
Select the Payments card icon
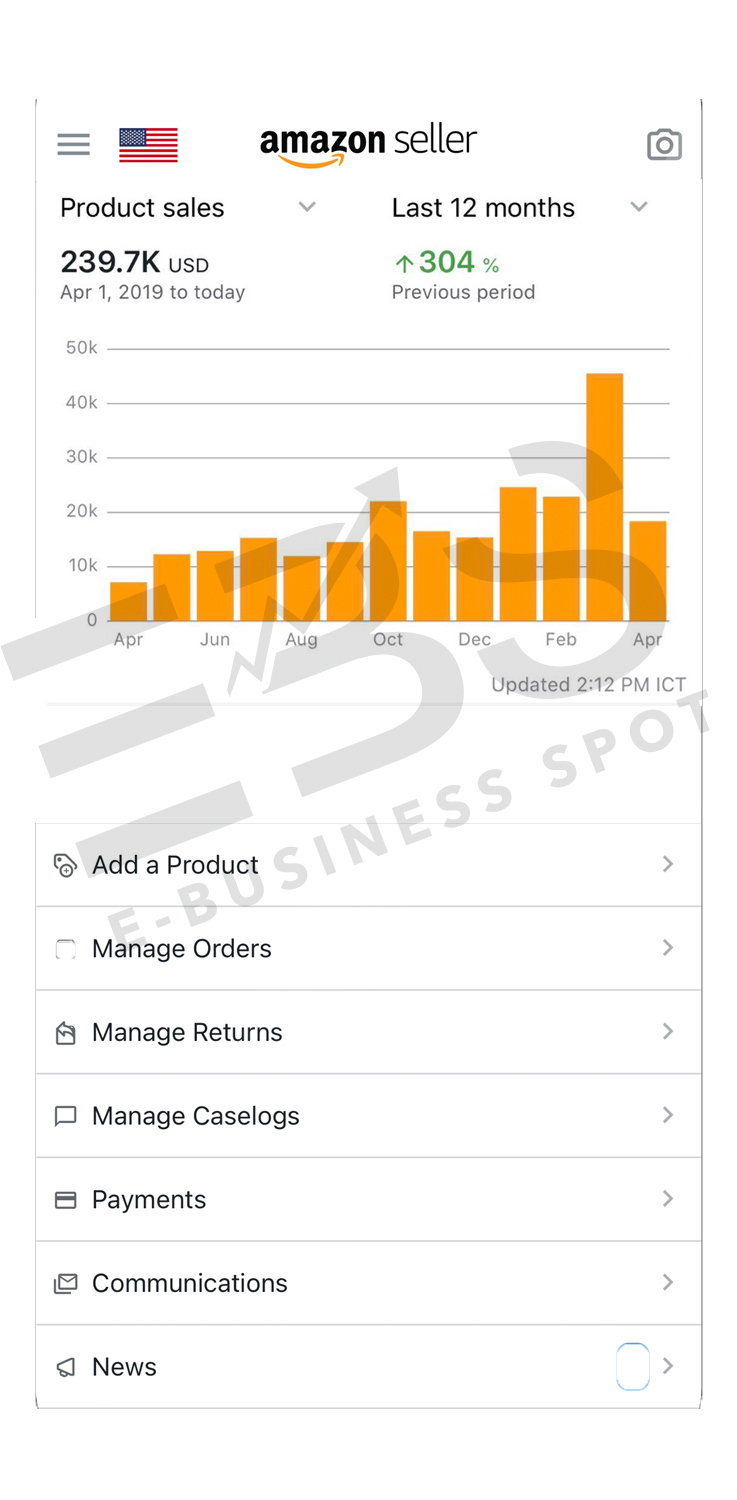point(65,1199)
